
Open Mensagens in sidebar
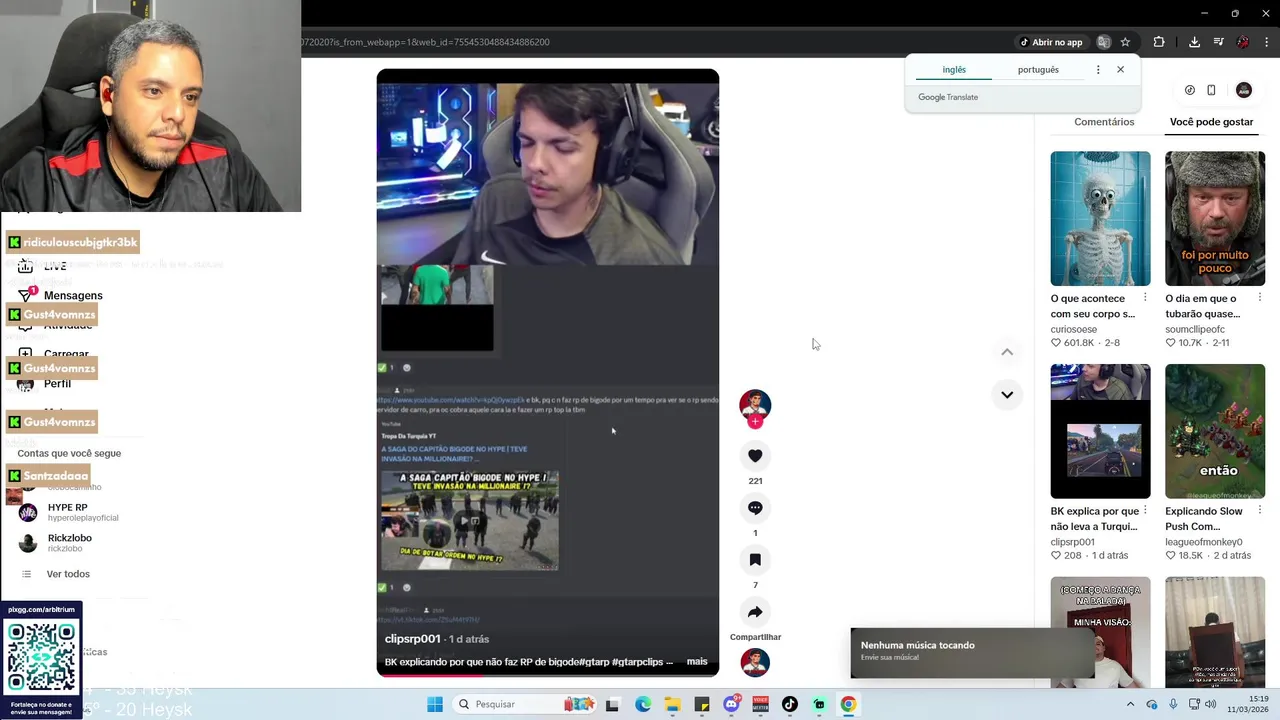point(73,296)
